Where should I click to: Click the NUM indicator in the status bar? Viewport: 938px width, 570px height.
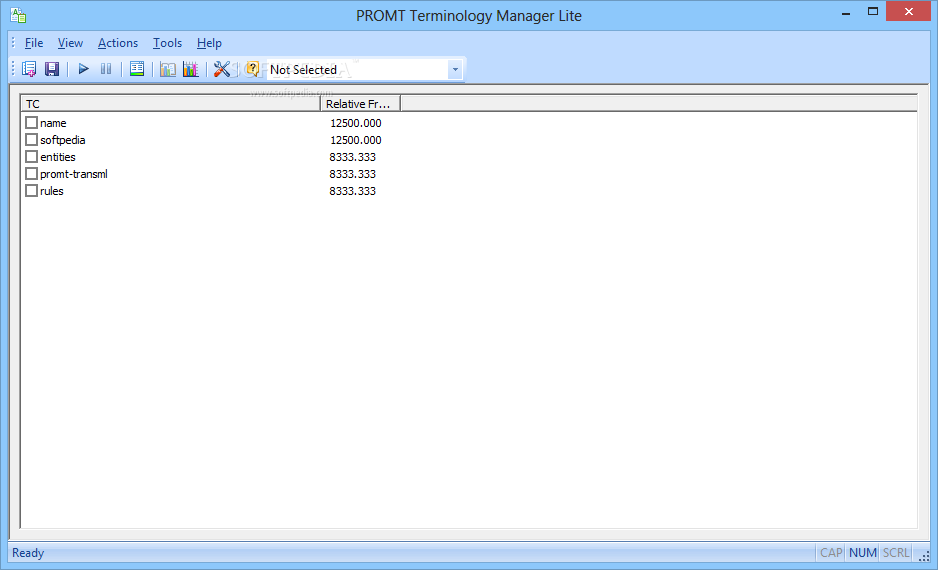point(863,553)
